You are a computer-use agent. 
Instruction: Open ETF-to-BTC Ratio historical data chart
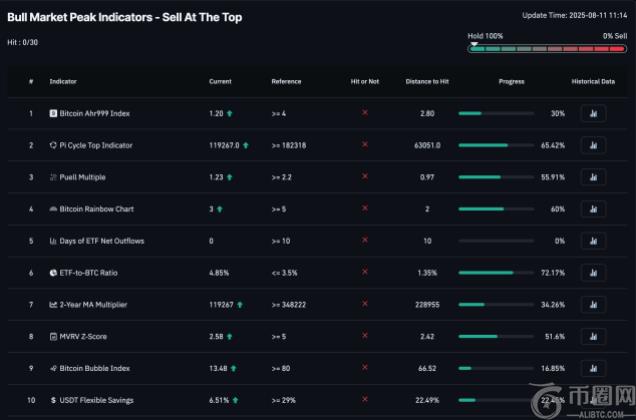click(x=593, y=273)
